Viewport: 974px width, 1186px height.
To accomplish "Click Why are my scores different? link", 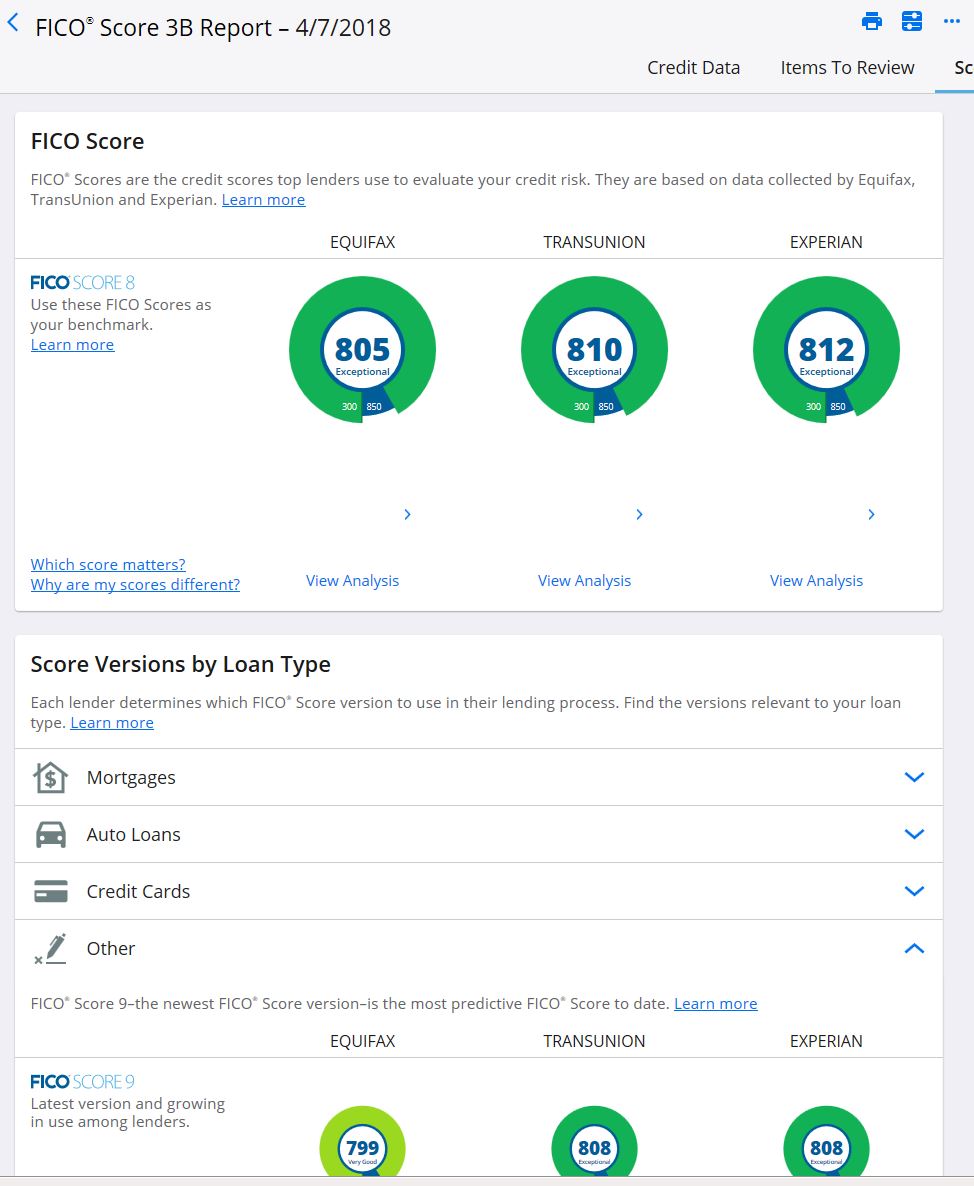I will point(135,585).
